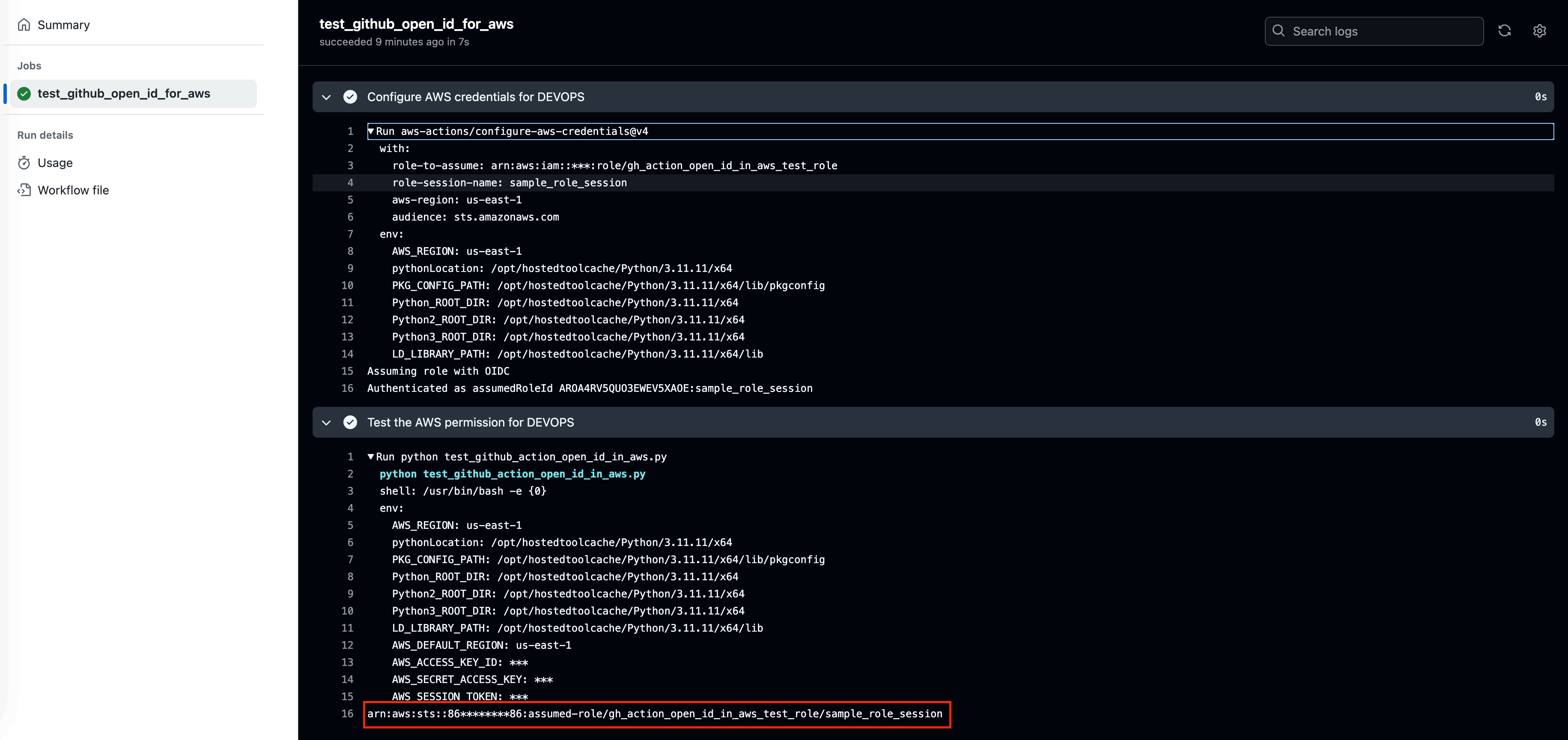Open the Usage run details
This screenshot has width=1568, height=740.
click(x=55, y=162)
